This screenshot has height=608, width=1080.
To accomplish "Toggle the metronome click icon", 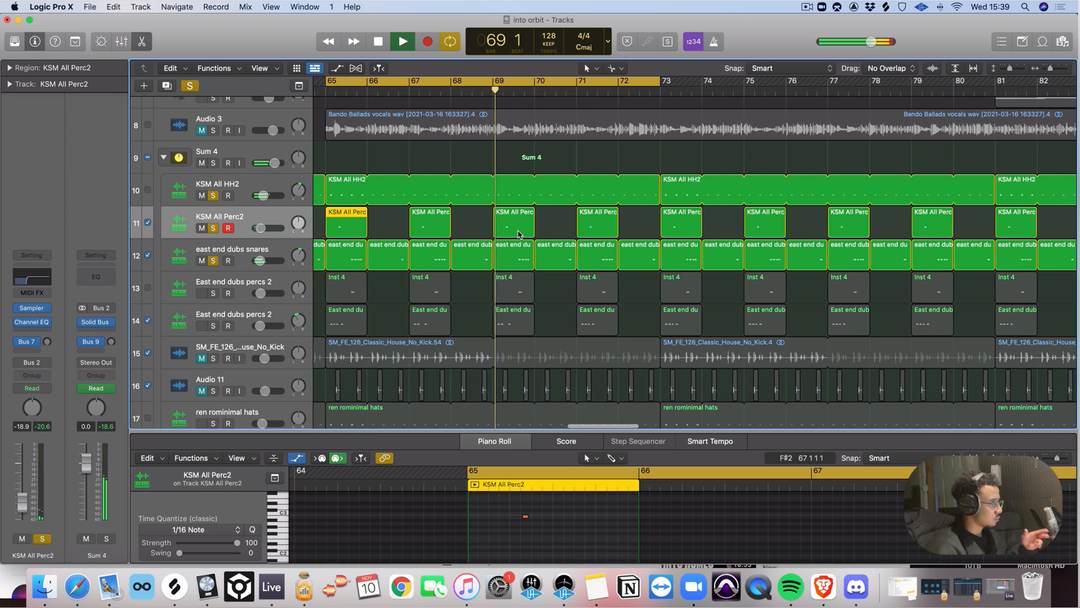I will (713, 42).
